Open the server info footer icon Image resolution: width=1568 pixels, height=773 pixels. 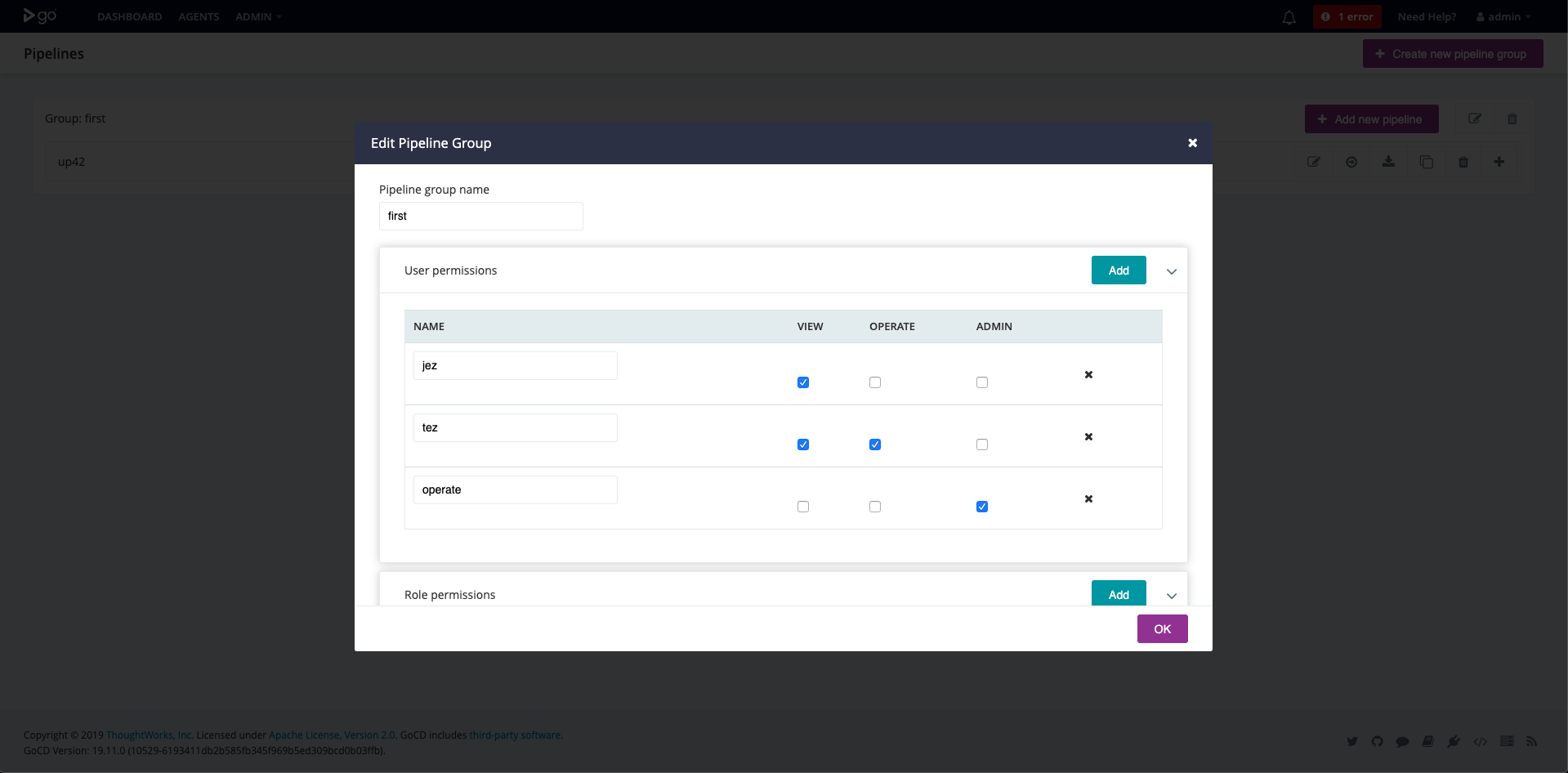point(1507,741)
